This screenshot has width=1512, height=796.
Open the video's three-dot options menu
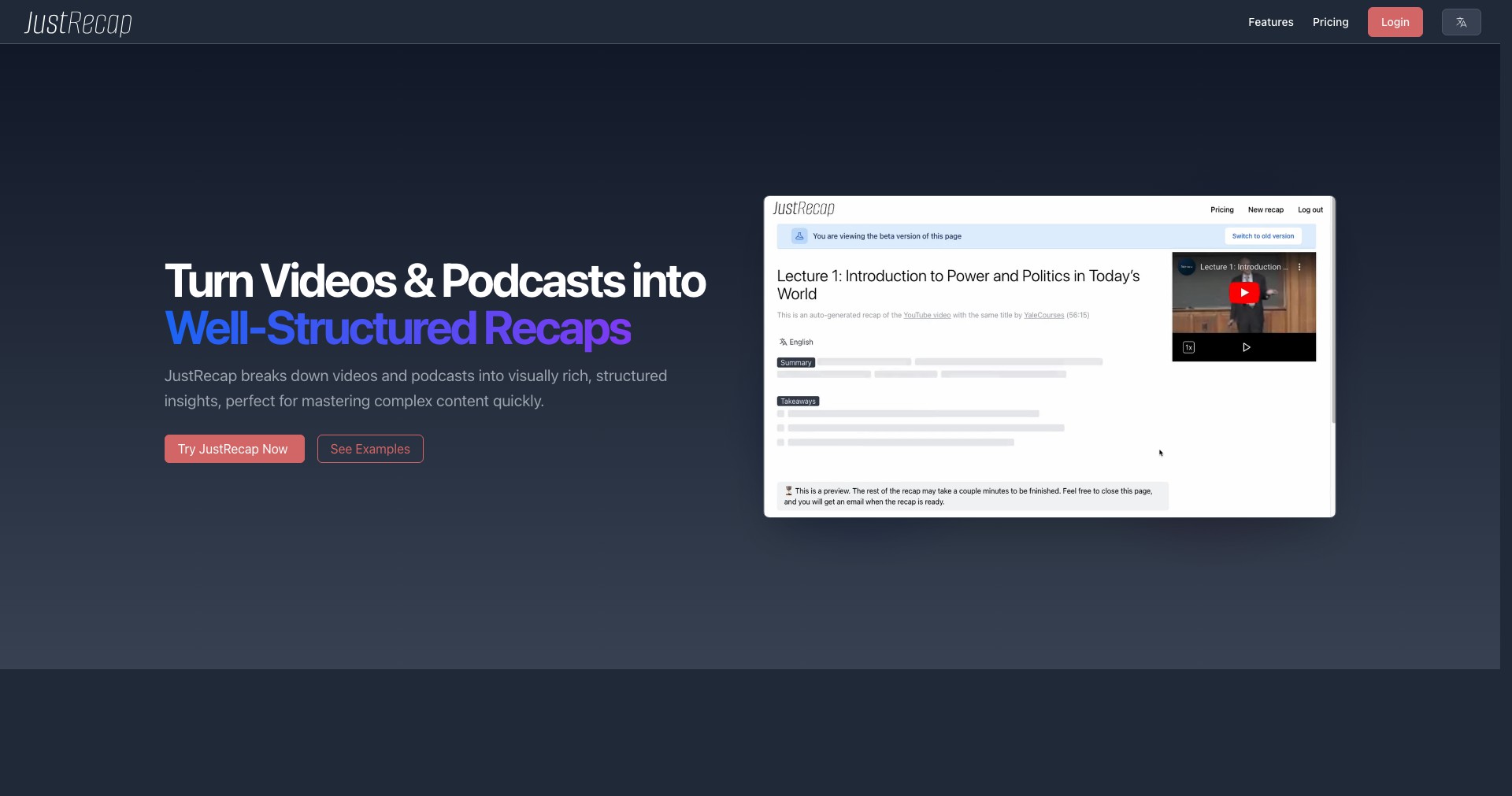1299,267
